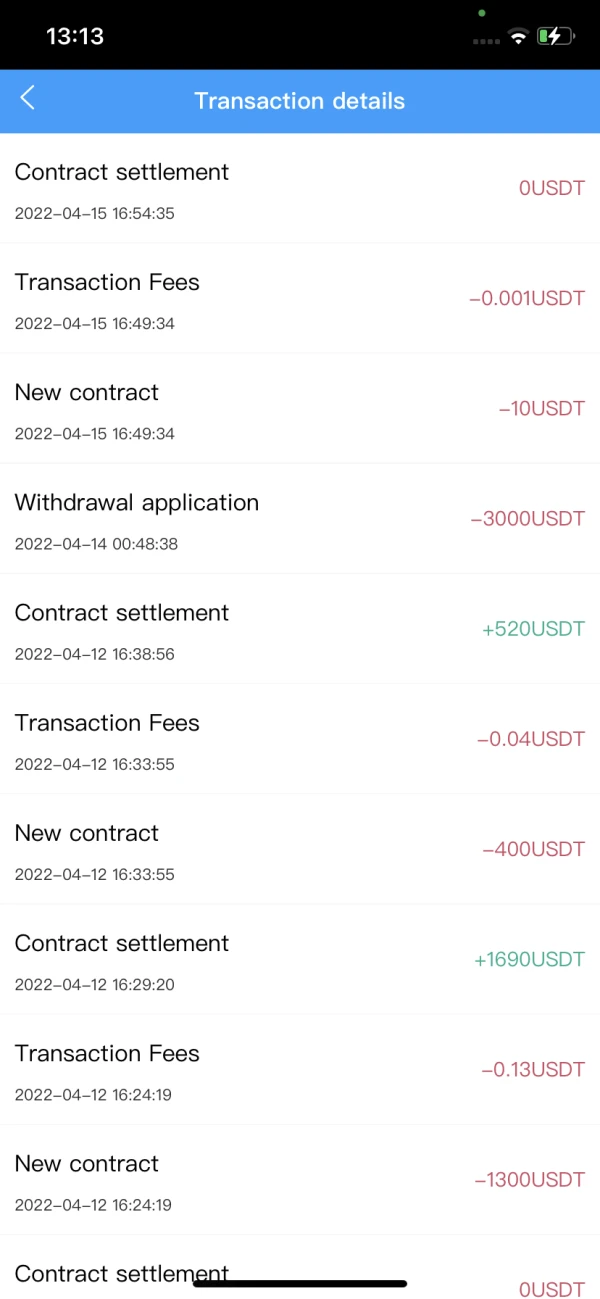The height and width of the screenshot is (1299, 600).
Task: Tap the back arrow in header
Action: [x=27, y=98]
